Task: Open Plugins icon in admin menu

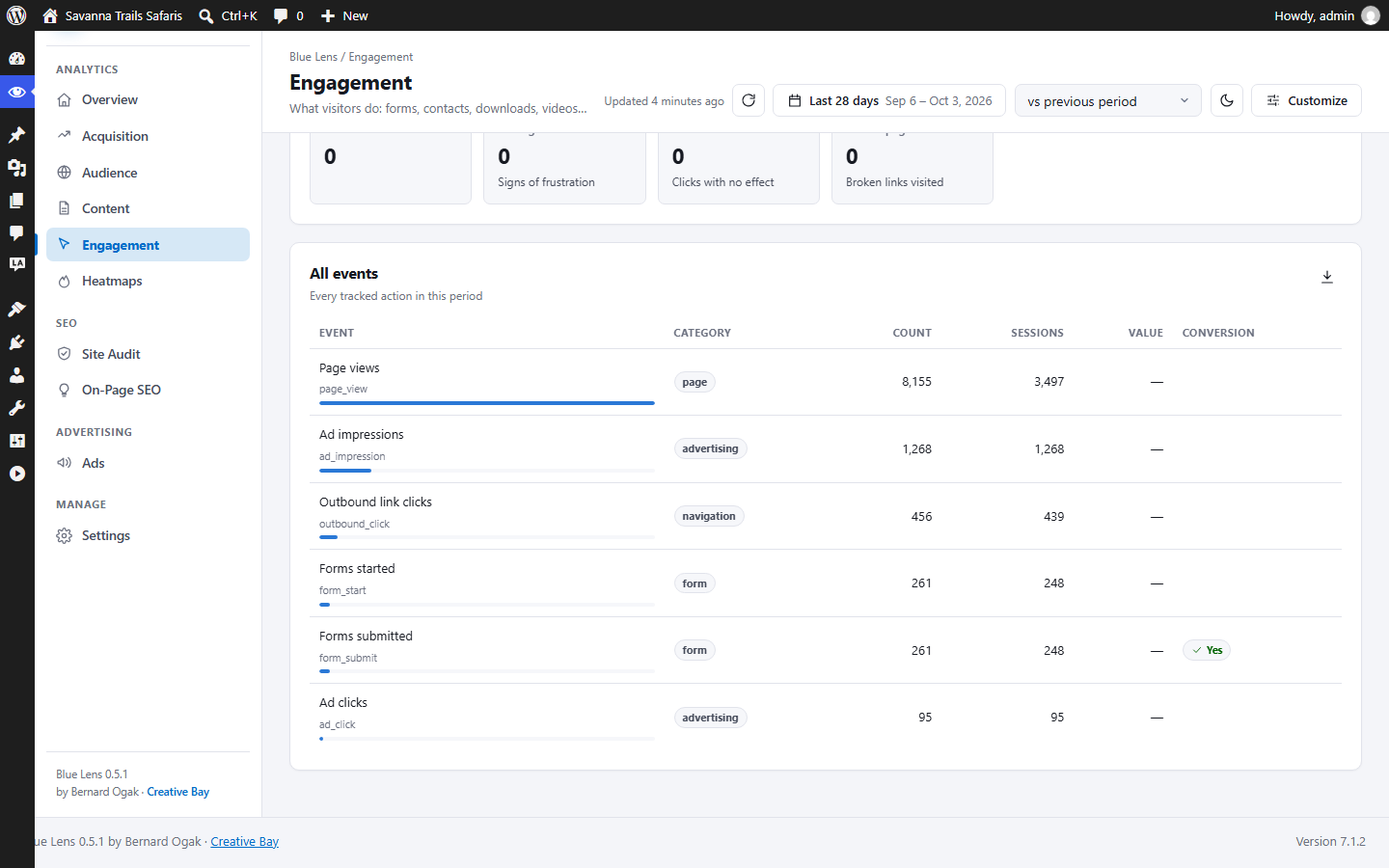Action: [x=16, y=342]
